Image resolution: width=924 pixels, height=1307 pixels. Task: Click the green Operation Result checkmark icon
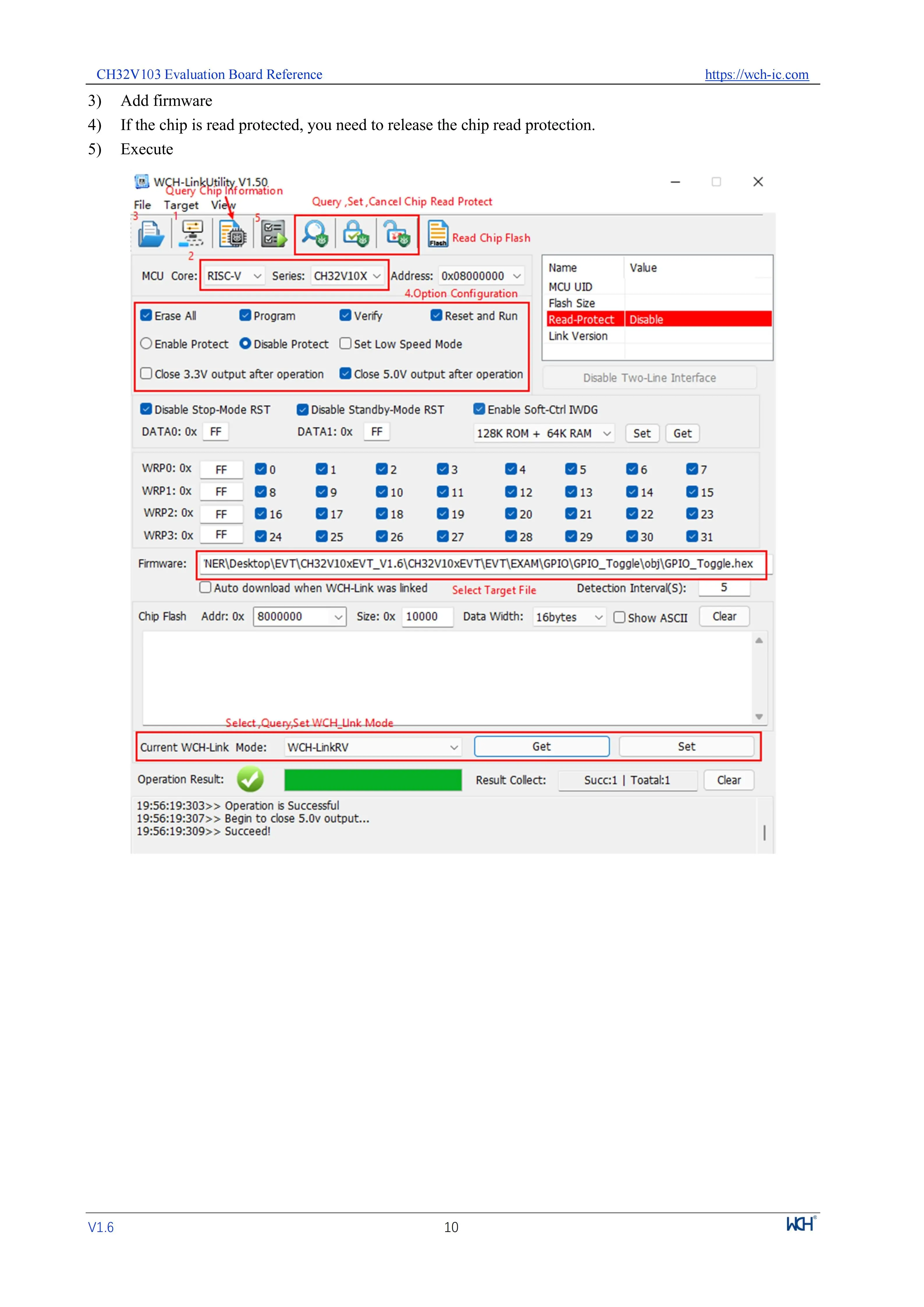coord(250,779)
